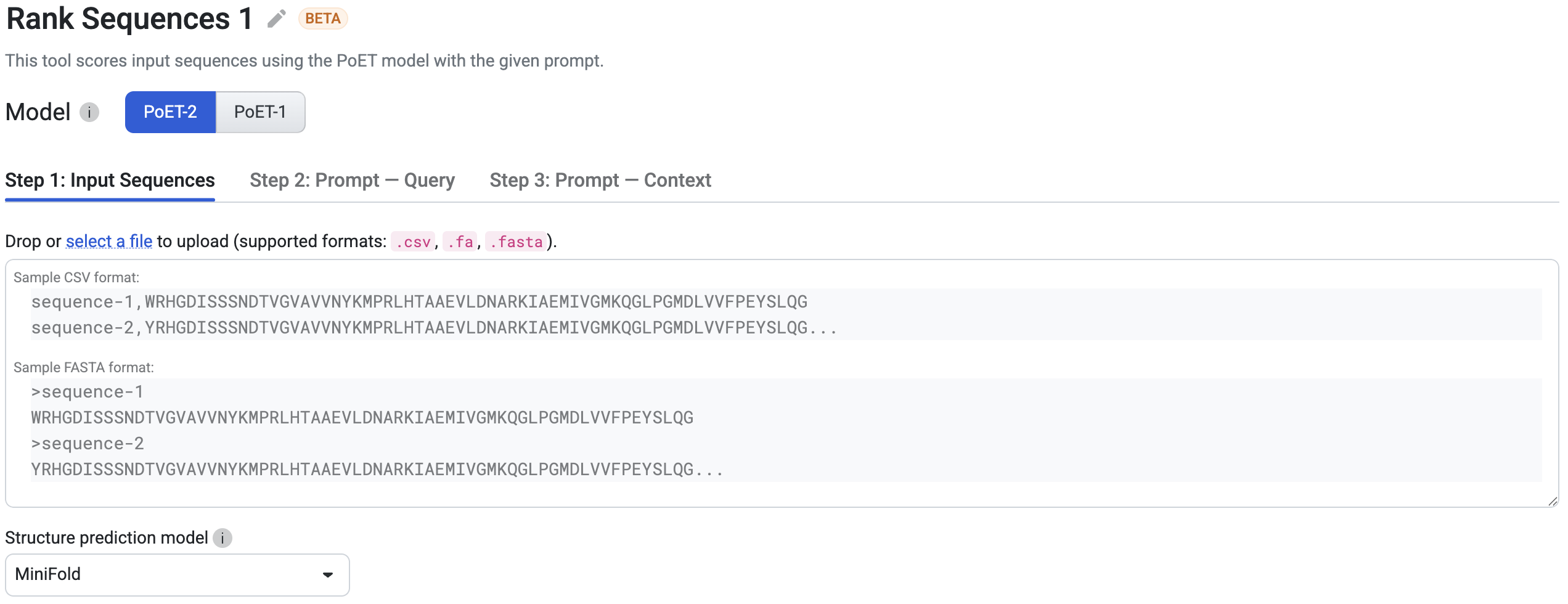
Task: Click the .csv format badge
Action: tap(414, 242)
